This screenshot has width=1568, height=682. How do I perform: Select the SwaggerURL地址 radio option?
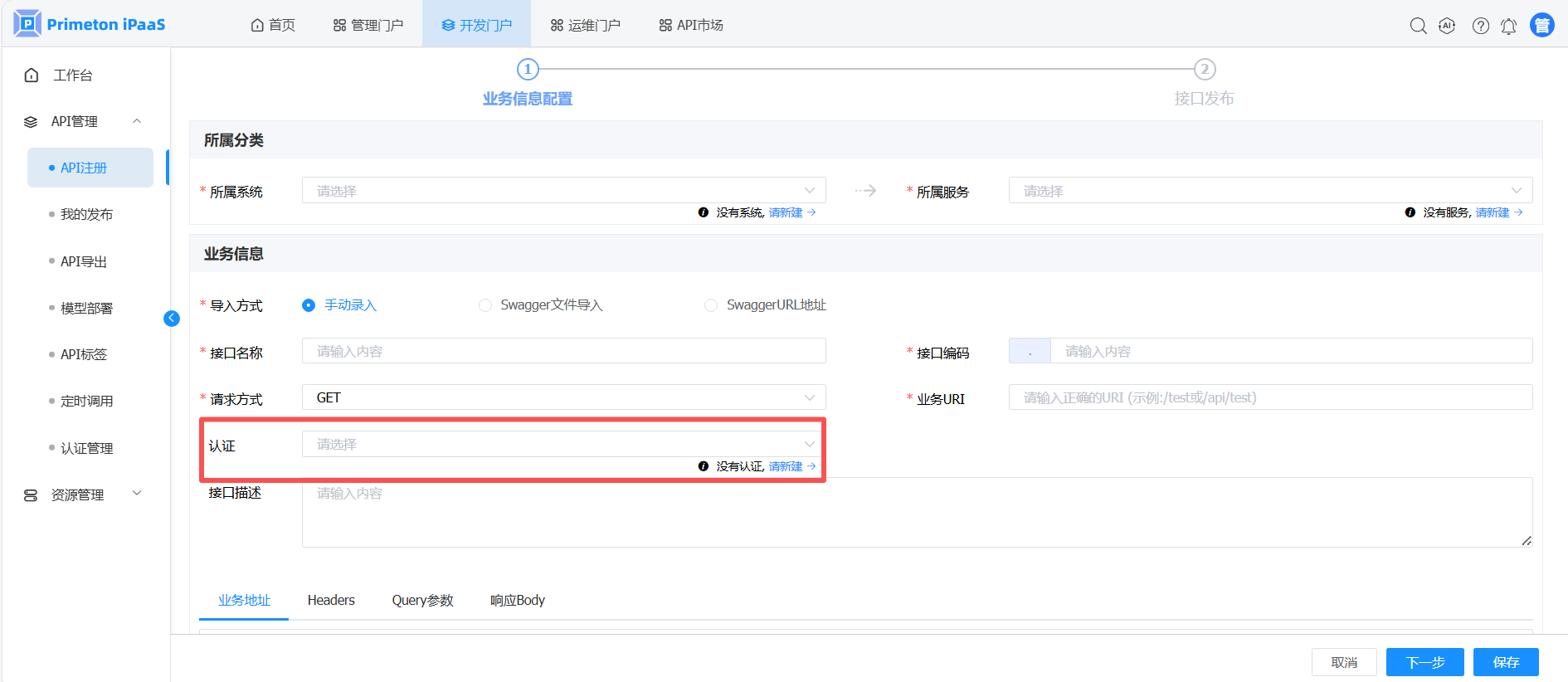(711, 305)
